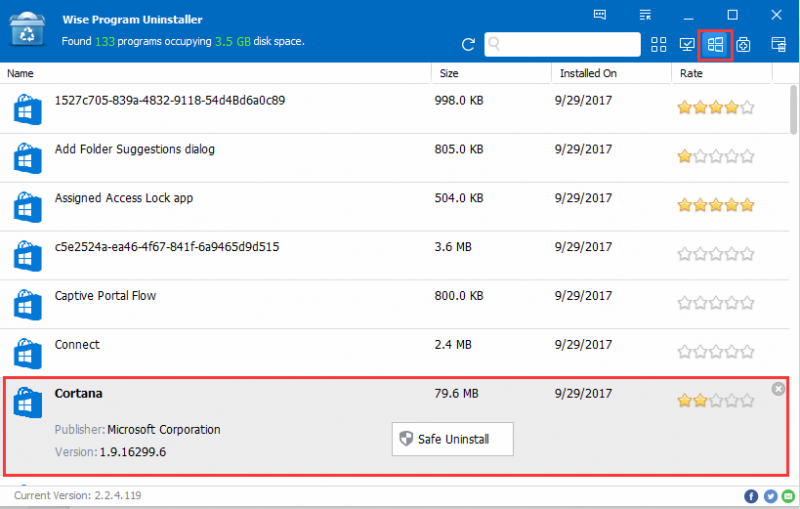This screenshot has height=509, width=800.
Task: Select the 1527c705-839a-4832 app row
Action: tap(395, 109)
